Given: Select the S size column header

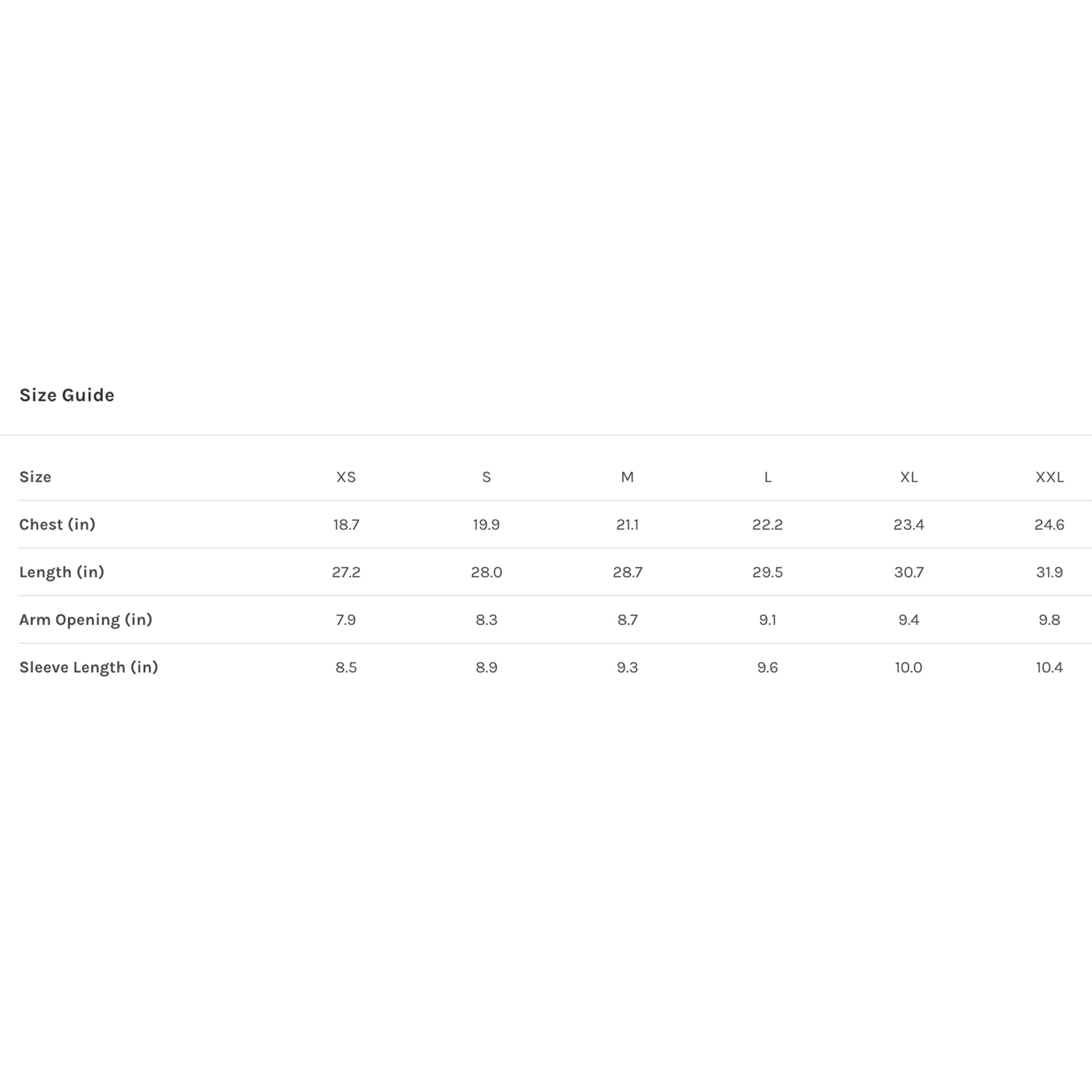Looking at the screenshot, I should point(487,477).
